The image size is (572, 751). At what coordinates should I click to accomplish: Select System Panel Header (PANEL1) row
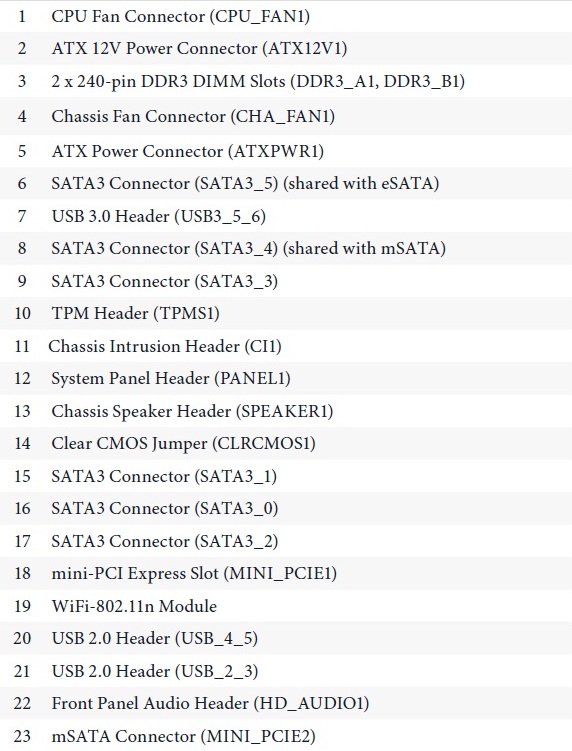pyautogui.click(x=286, y=378)
